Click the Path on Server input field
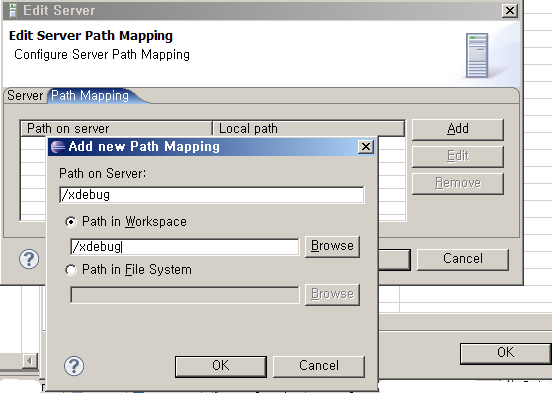Screen dimensions: 552x393 pyautogui.click(x=212, y=195)
